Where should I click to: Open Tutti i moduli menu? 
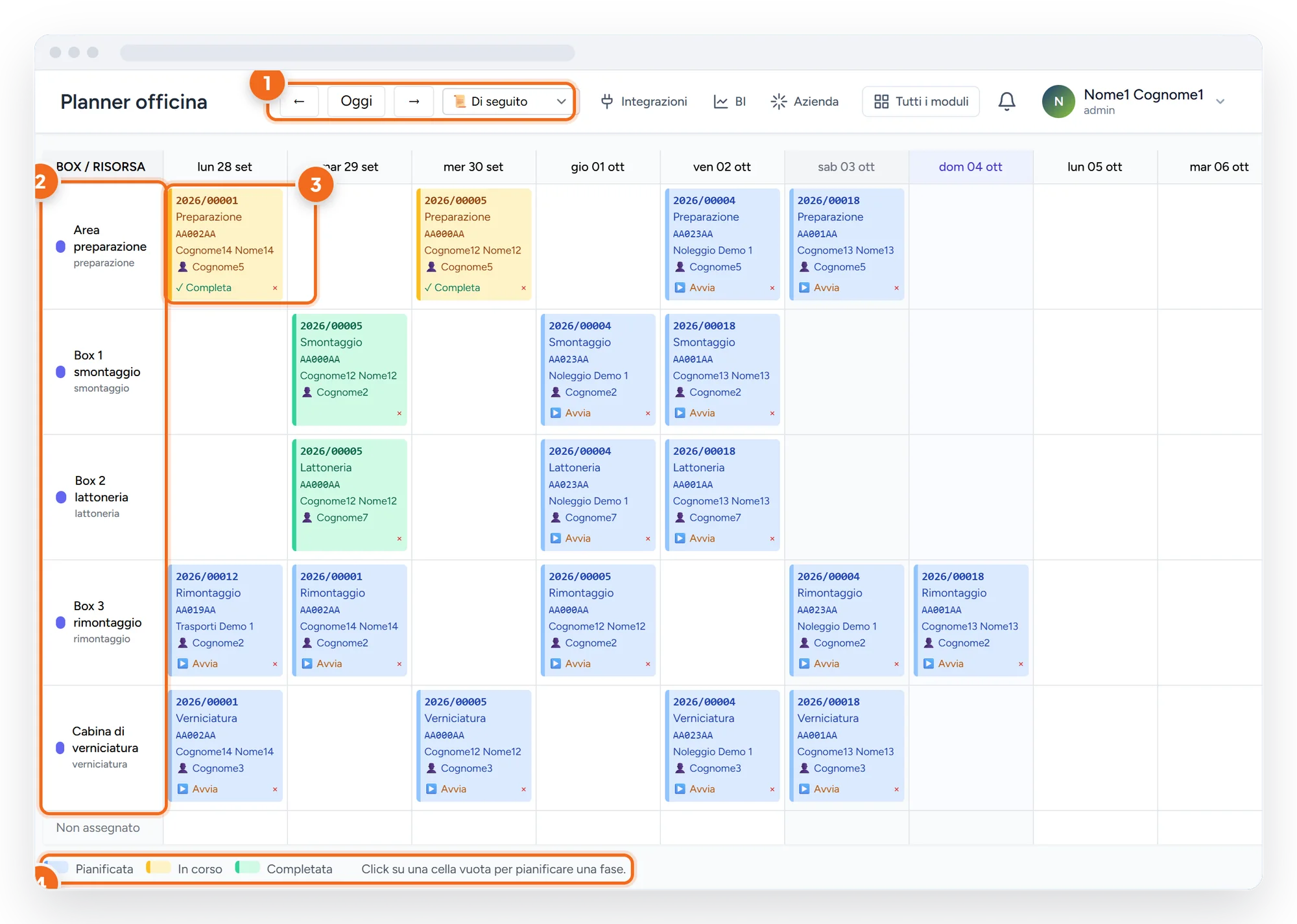(920, 102)
